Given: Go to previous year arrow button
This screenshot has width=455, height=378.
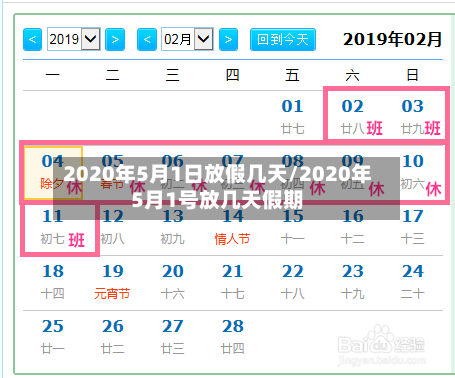Looking at the screenshot, I should click(x=32, y=40).
